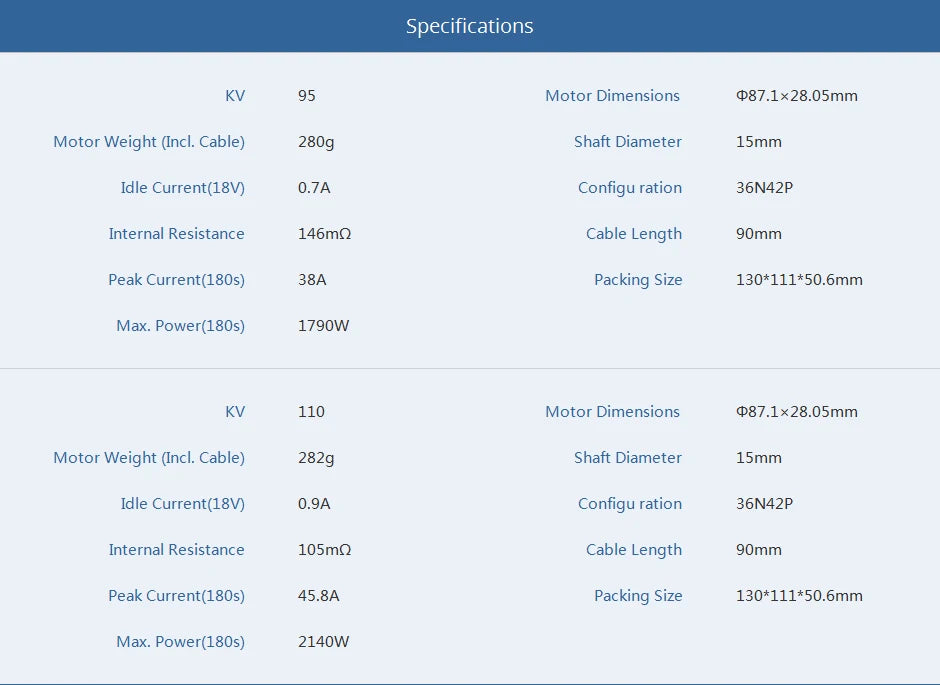This screenshot has height=685, width=940.
Task: Select the Φ87.1×28.05mm dimensions value
Action: point(797,96)
